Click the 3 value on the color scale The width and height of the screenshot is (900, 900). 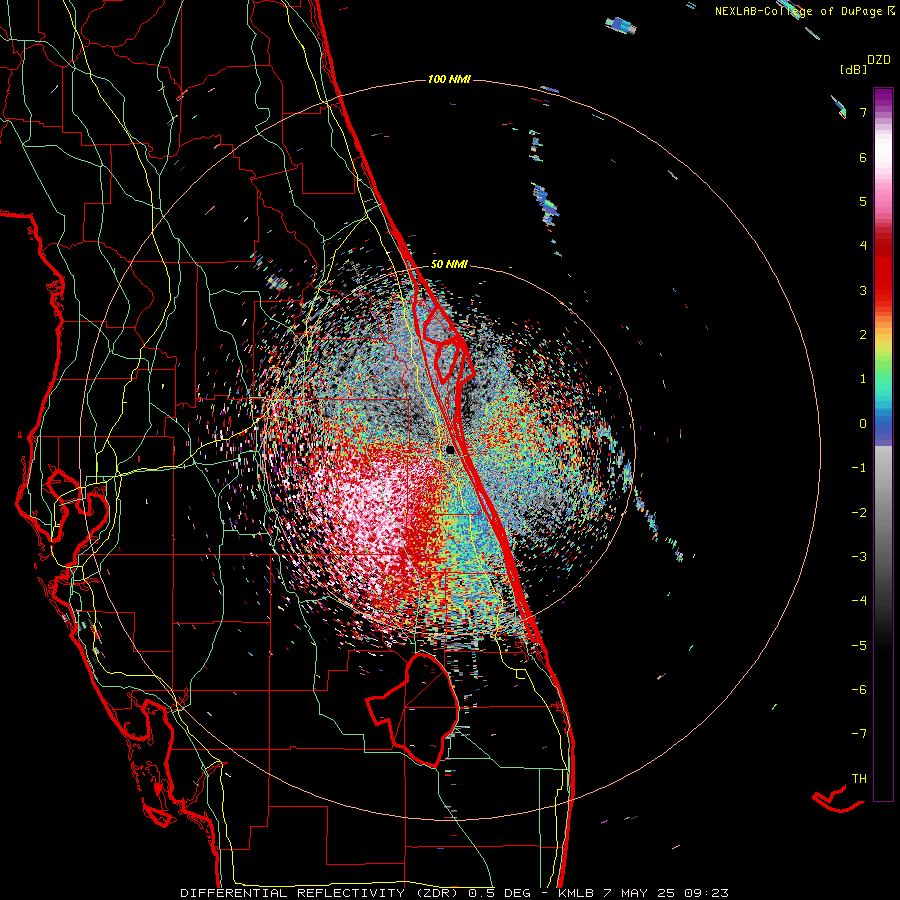[x=863, y=290]
